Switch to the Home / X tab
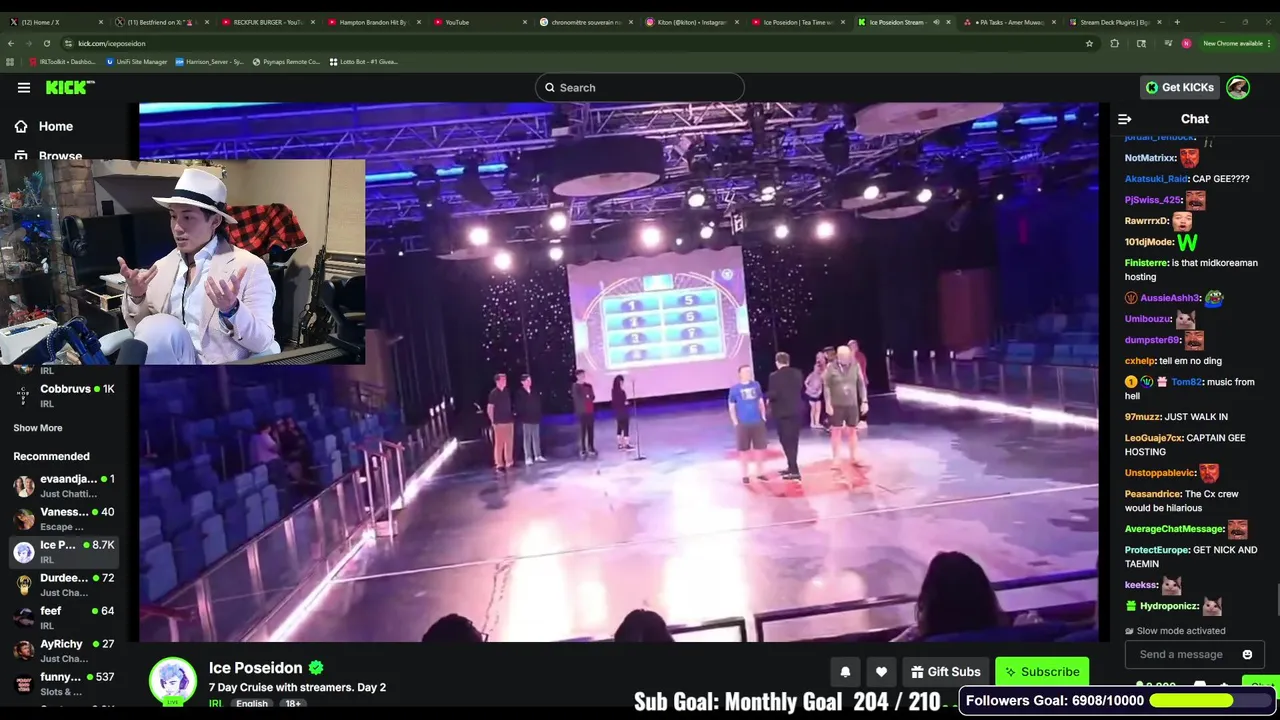The image size is (1280, 720). [x=53, y=22]
